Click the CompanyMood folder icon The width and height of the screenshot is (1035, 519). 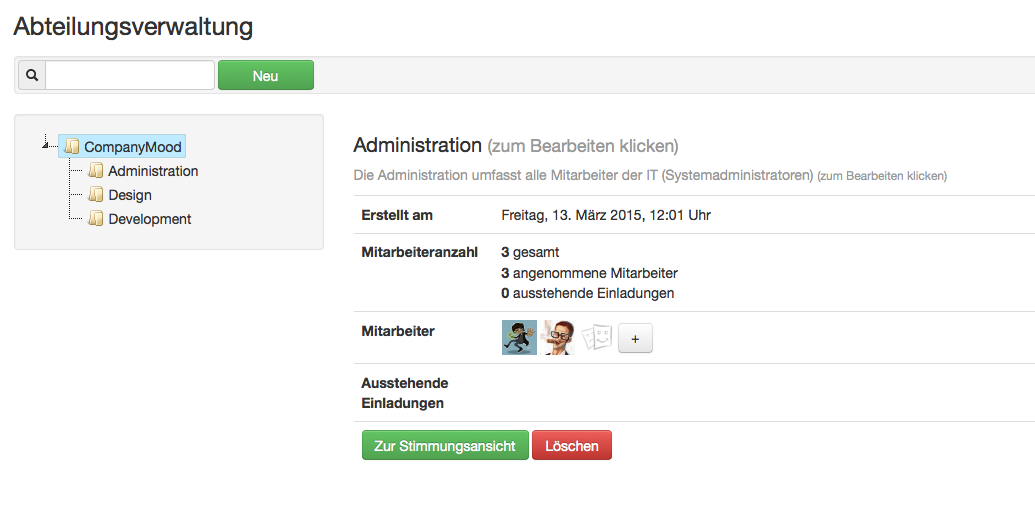(x=71, y=147)
